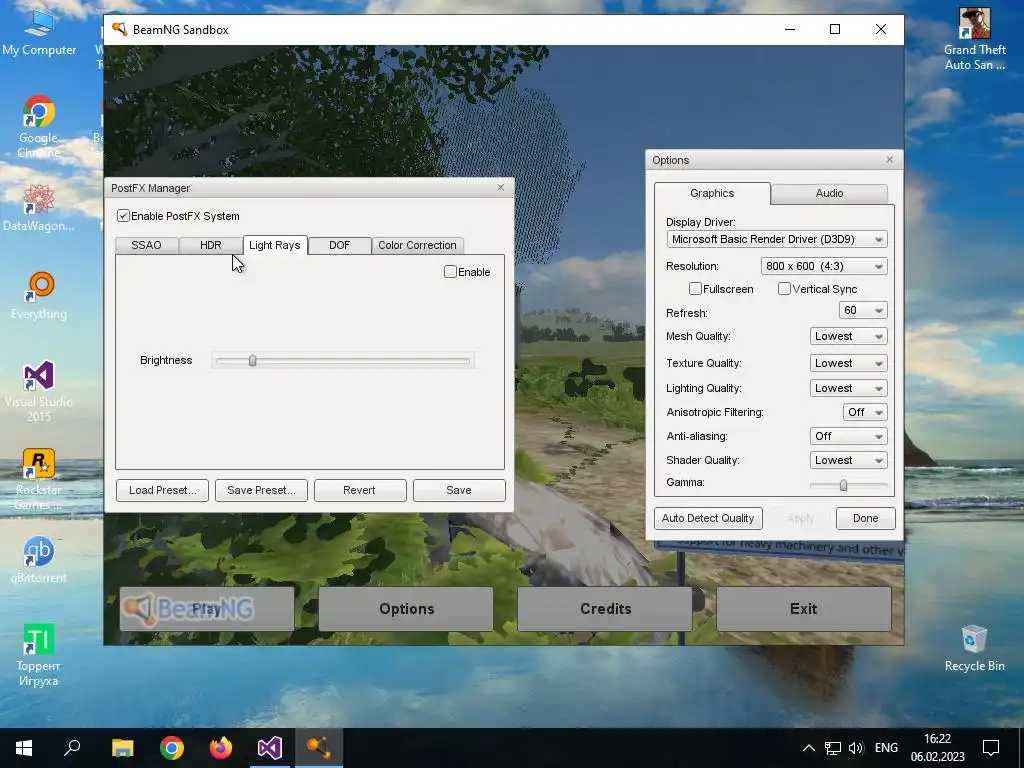Click Revert in PostFX Manager
The width and height of the screenshot is (1024, 768).
tap(360, 490)
